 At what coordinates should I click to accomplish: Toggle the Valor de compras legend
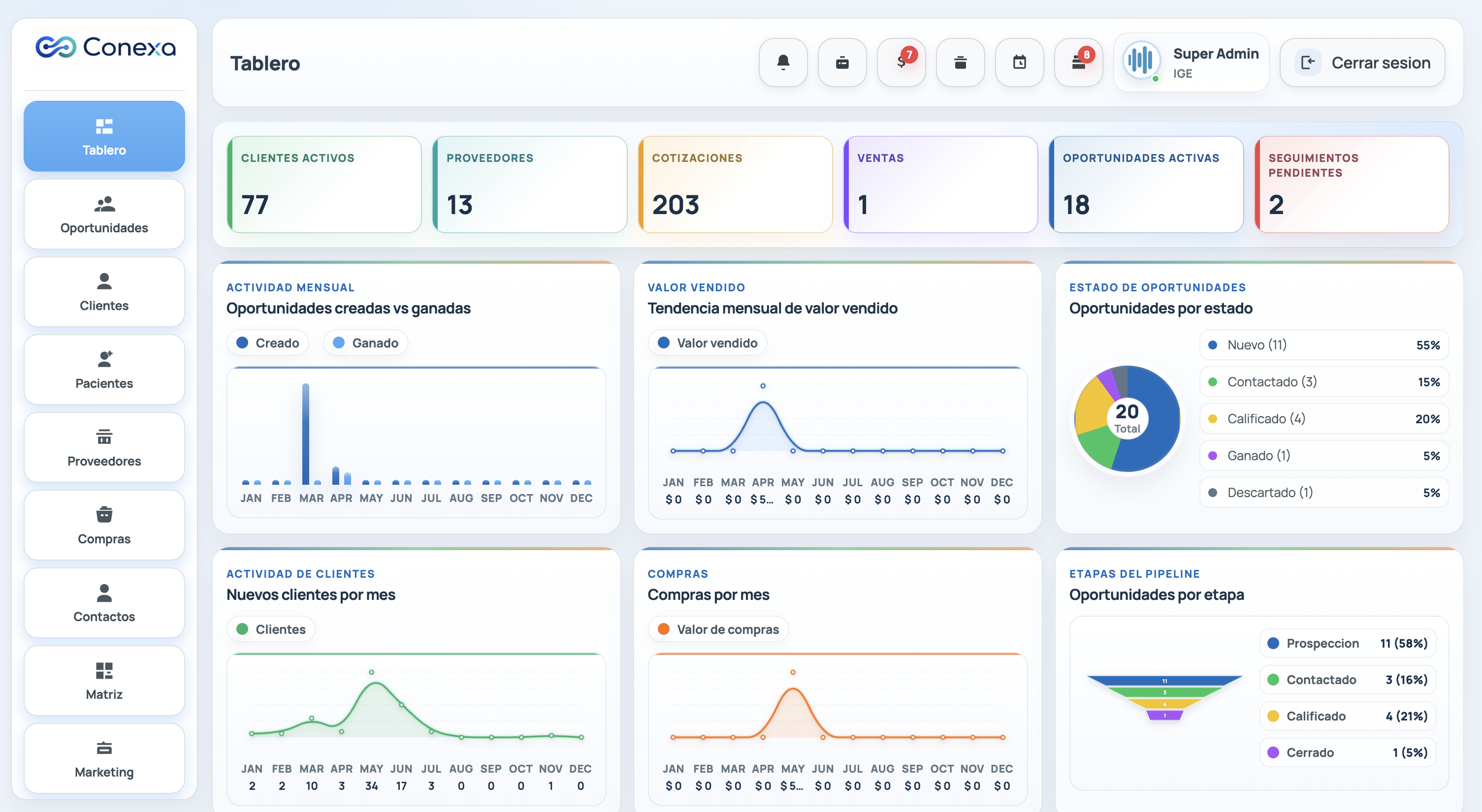718,629
